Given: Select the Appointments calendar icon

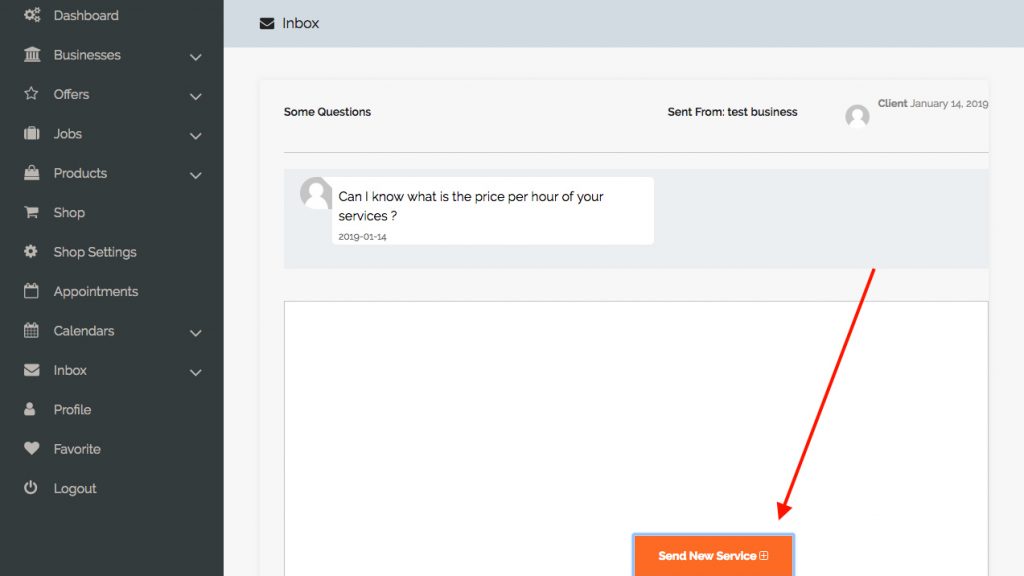Looking at the screenshot, I should 31,291.
